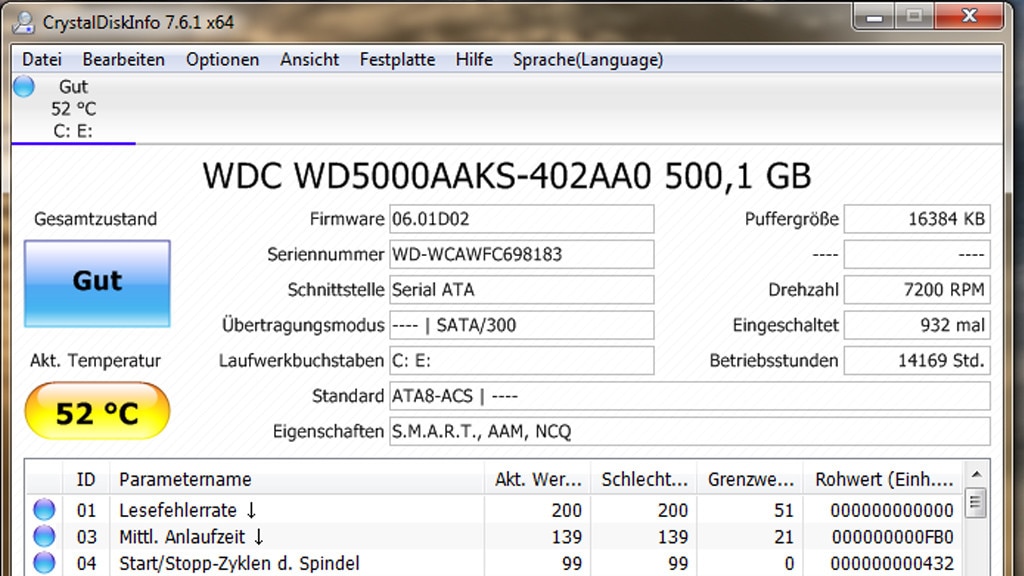Click the Seriennummer field WD-WCAWFC698183
This screenshot has width=1024, height=576.
click(x=522, y=254)
